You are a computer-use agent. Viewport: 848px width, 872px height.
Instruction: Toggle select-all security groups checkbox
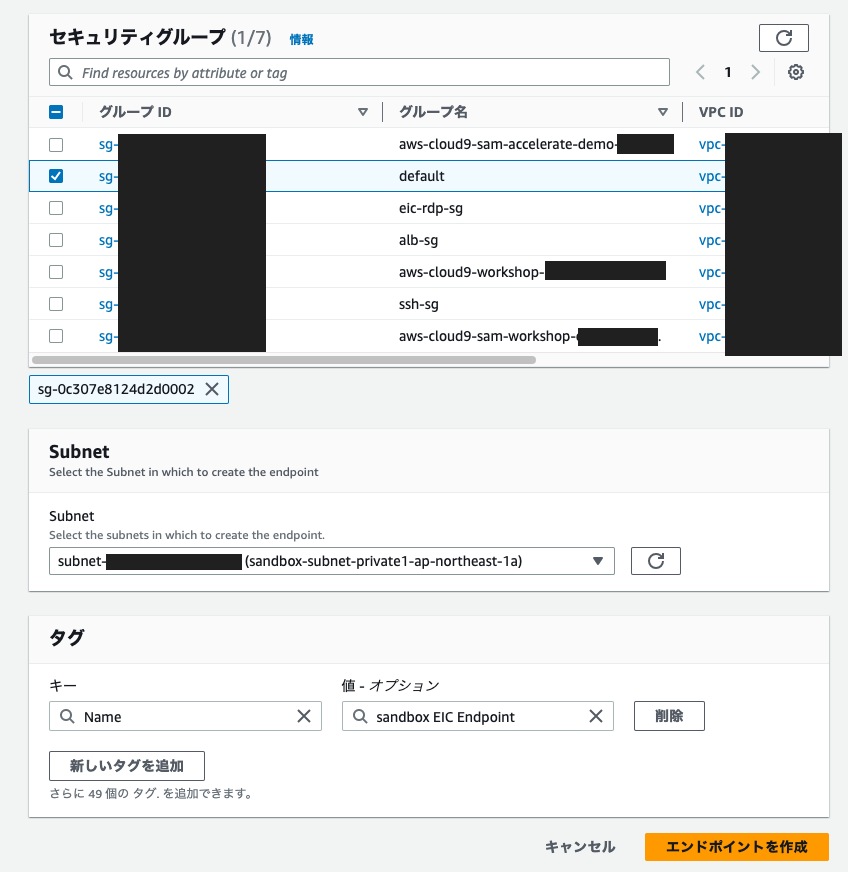pos(56,112)
